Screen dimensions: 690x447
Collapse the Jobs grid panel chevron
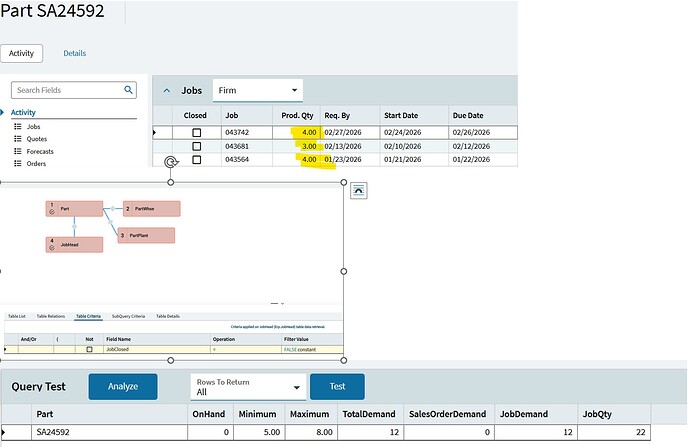167,91
